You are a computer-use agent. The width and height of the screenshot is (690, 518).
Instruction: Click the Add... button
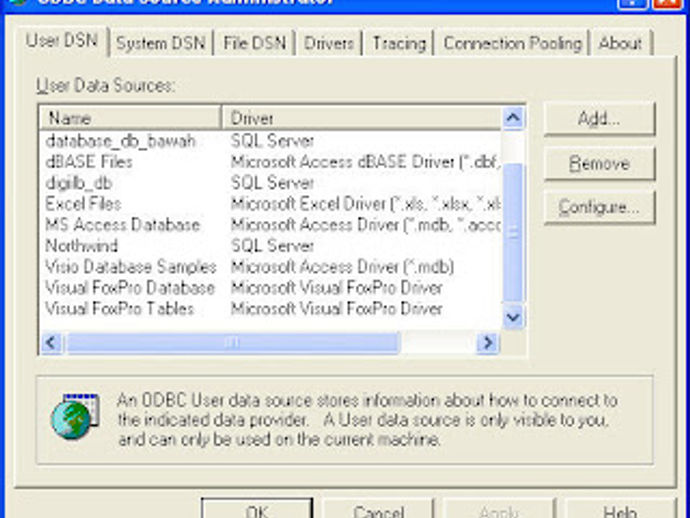point(599,118)
